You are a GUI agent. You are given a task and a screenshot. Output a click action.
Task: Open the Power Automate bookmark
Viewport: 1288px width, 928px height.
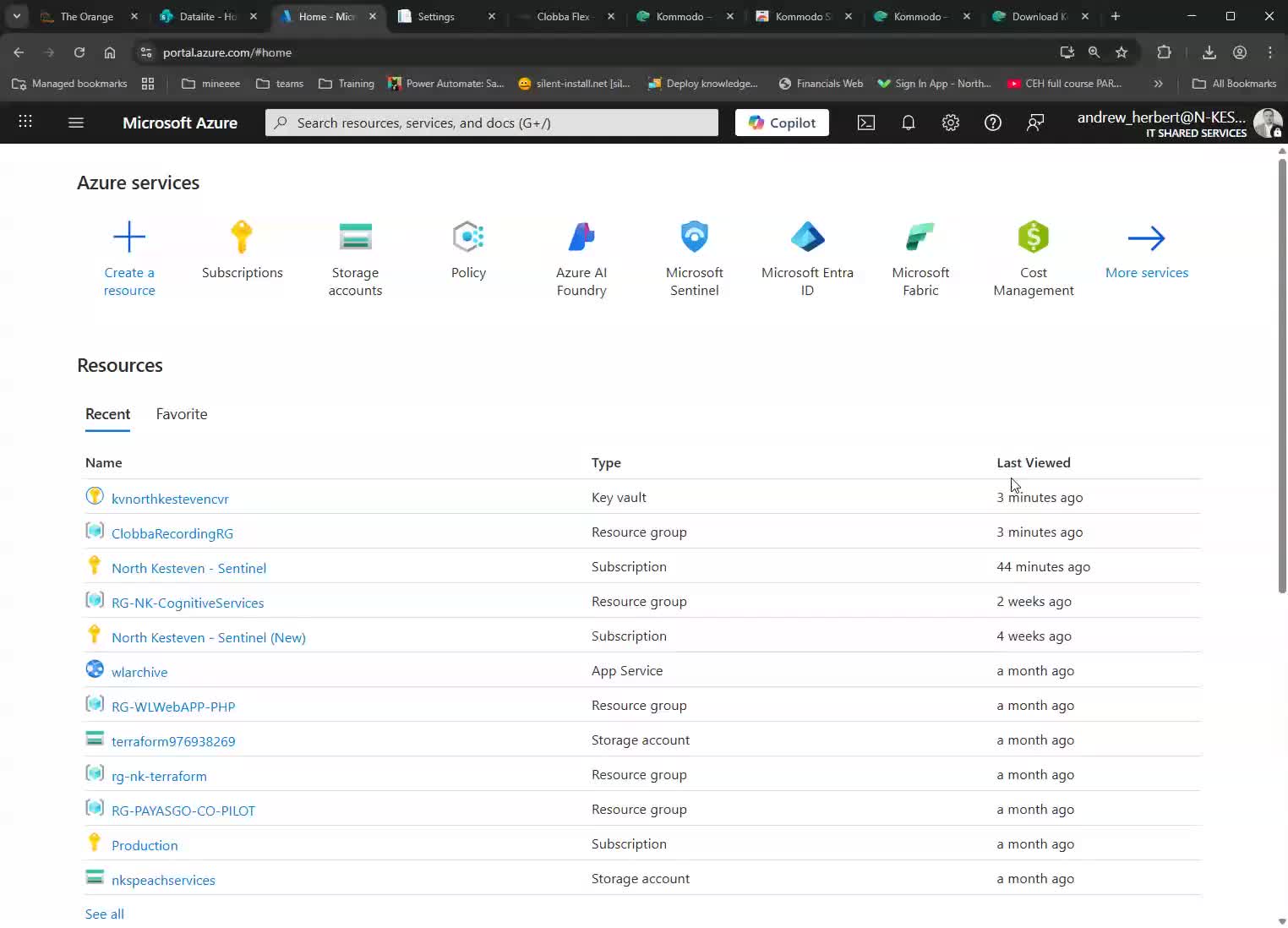pos(446,84)
